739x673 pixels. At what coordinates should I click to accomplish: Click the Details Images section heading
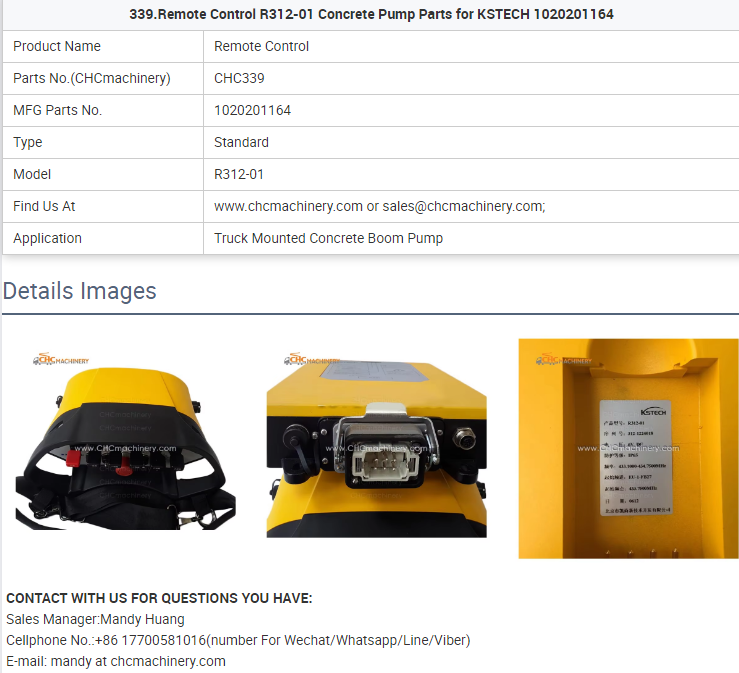[79, 291]
